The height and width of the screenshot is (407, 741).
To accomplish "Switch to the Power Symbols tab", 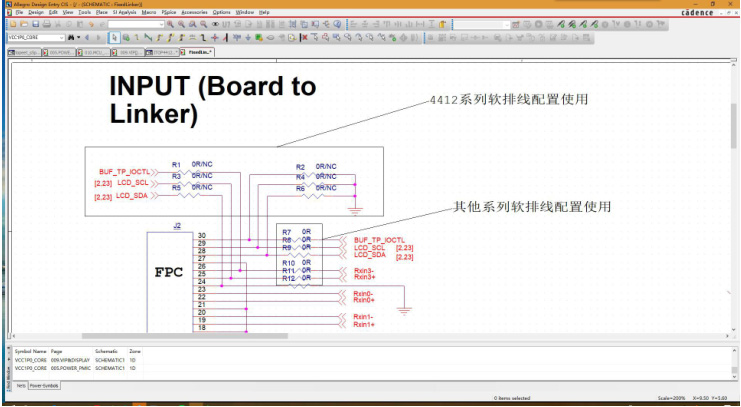I will [44, 386].
